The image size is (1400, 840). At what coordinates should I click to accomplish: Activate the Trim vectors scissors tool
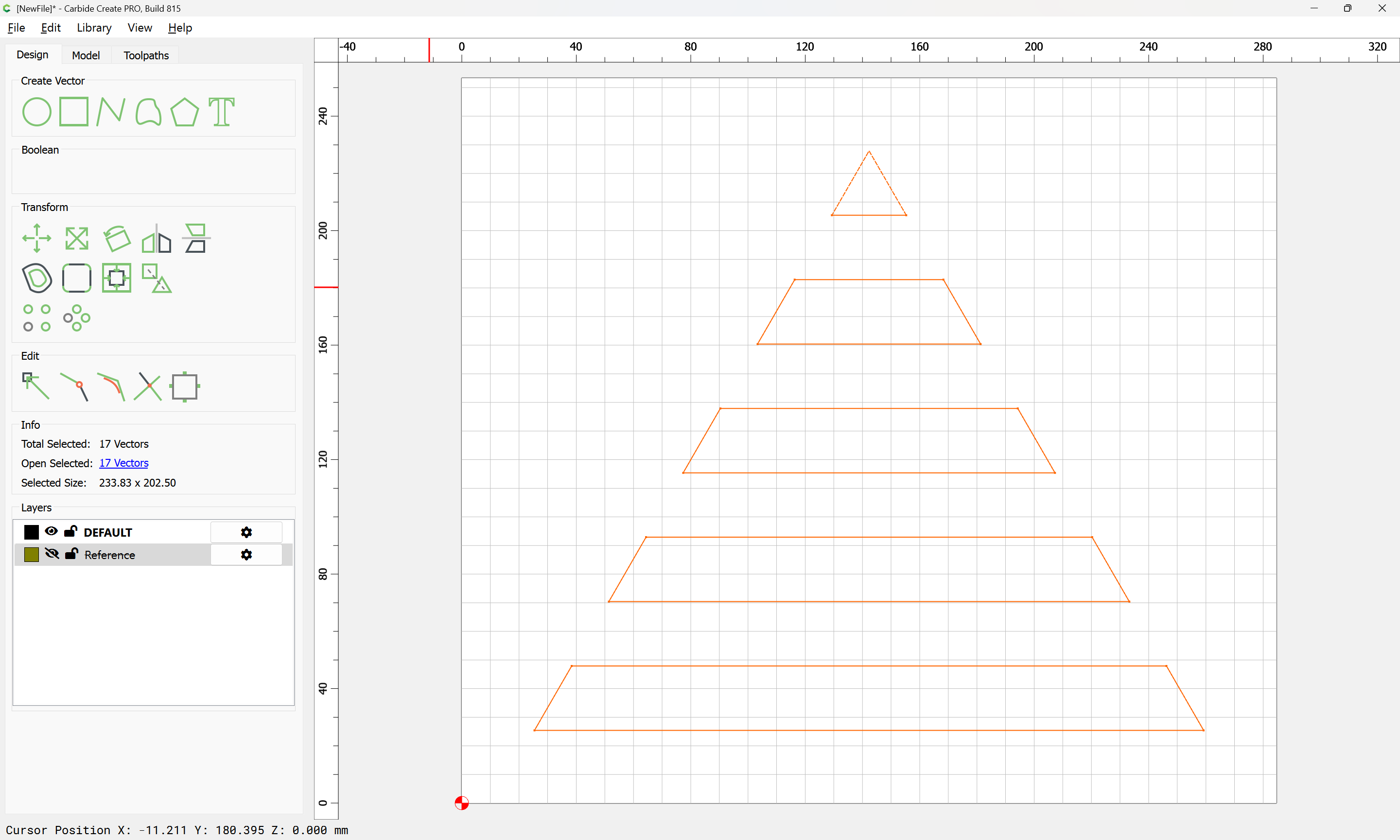tap(148, 386)
